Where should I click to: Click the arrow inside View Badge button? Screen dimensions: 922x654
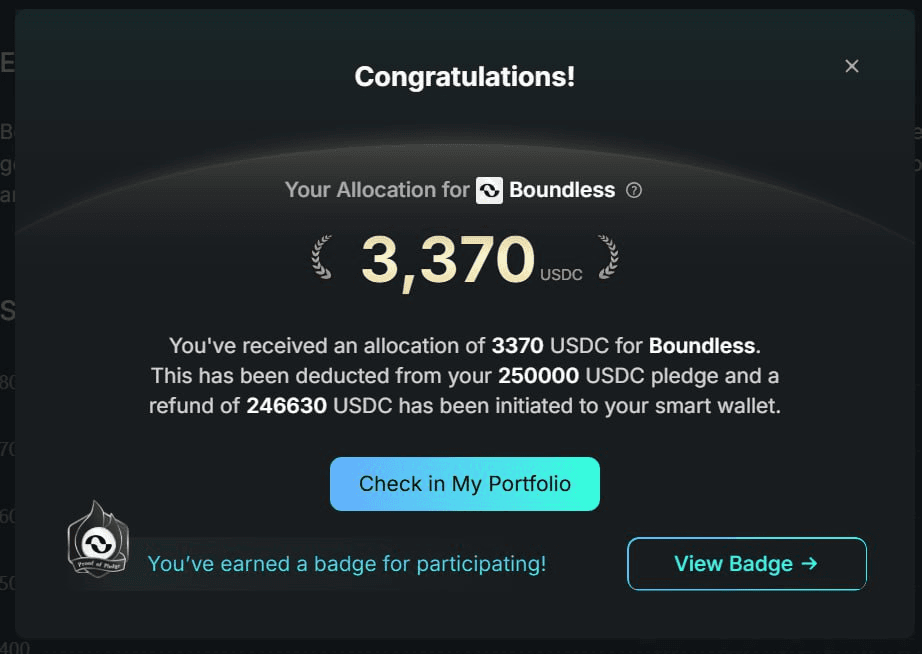[x=810, y=563]
